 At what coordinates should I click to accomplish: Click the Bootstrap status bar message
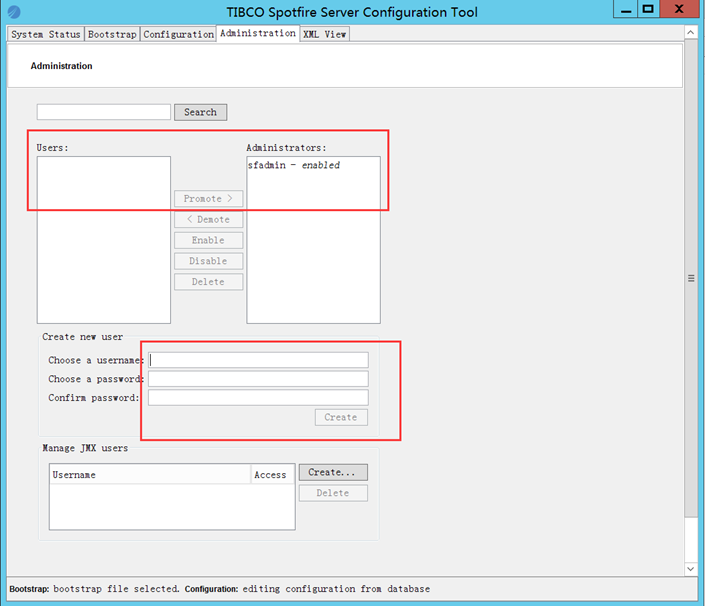point(94,589)
